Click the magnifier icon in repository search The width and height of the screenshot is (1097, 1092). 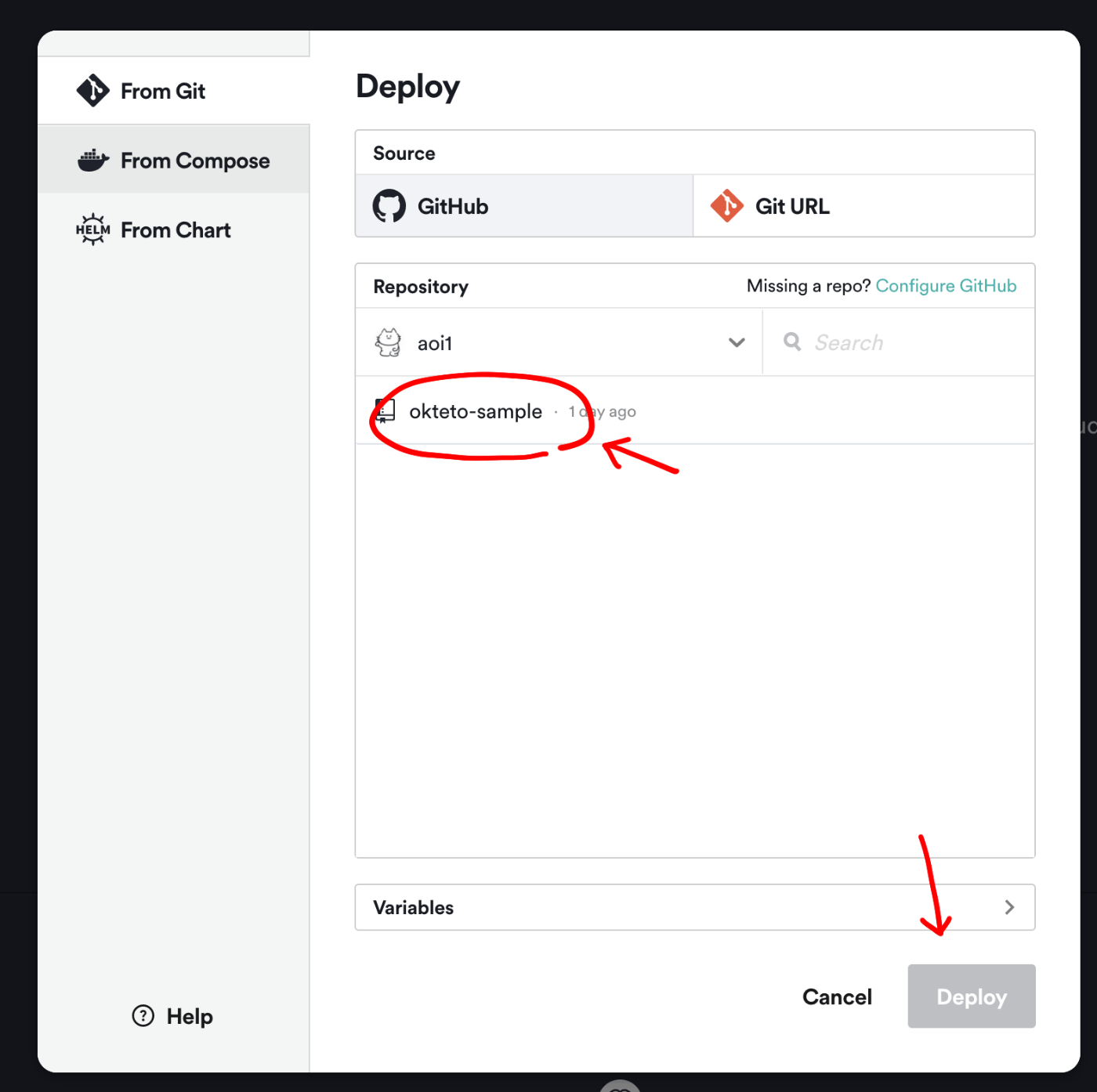[x=792, y=342]
